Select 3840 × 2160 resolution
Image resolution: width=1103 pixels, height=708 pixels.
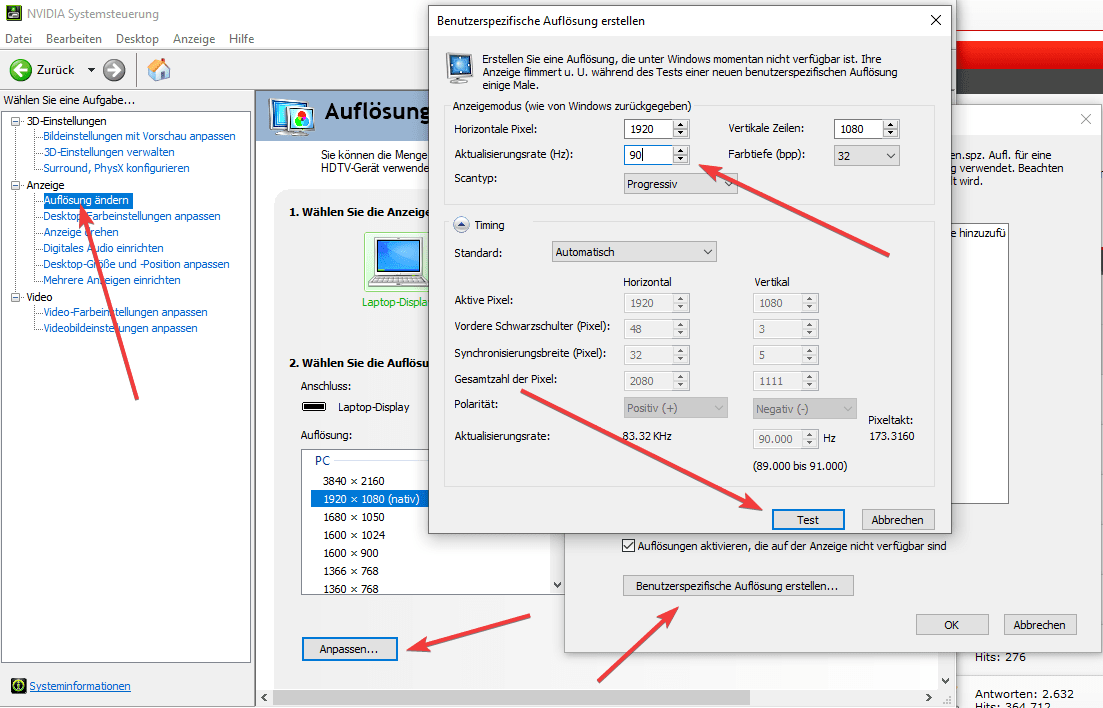point(354,481)
